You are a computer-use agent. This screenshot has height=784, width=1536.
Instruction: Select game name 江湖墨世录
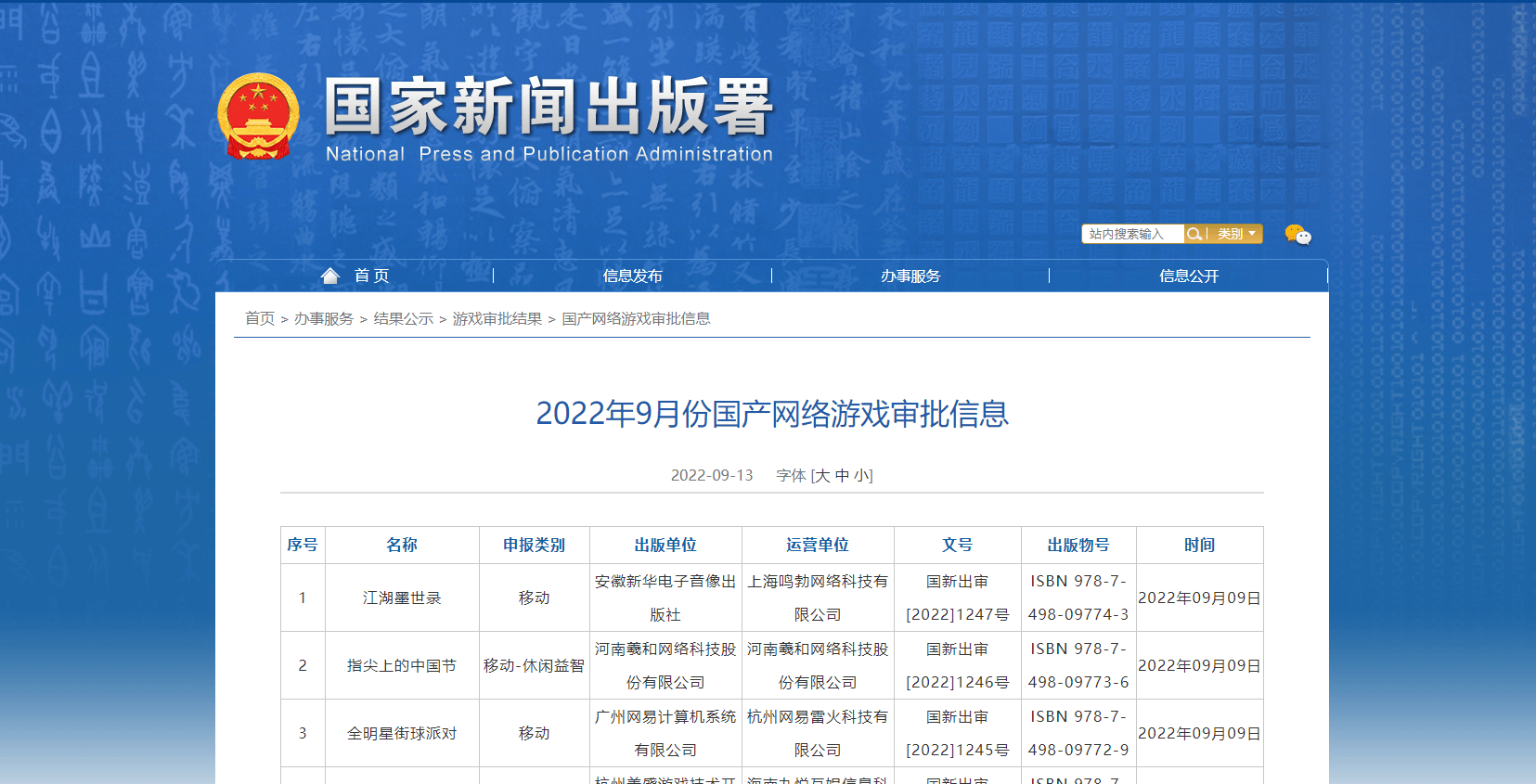402,598
